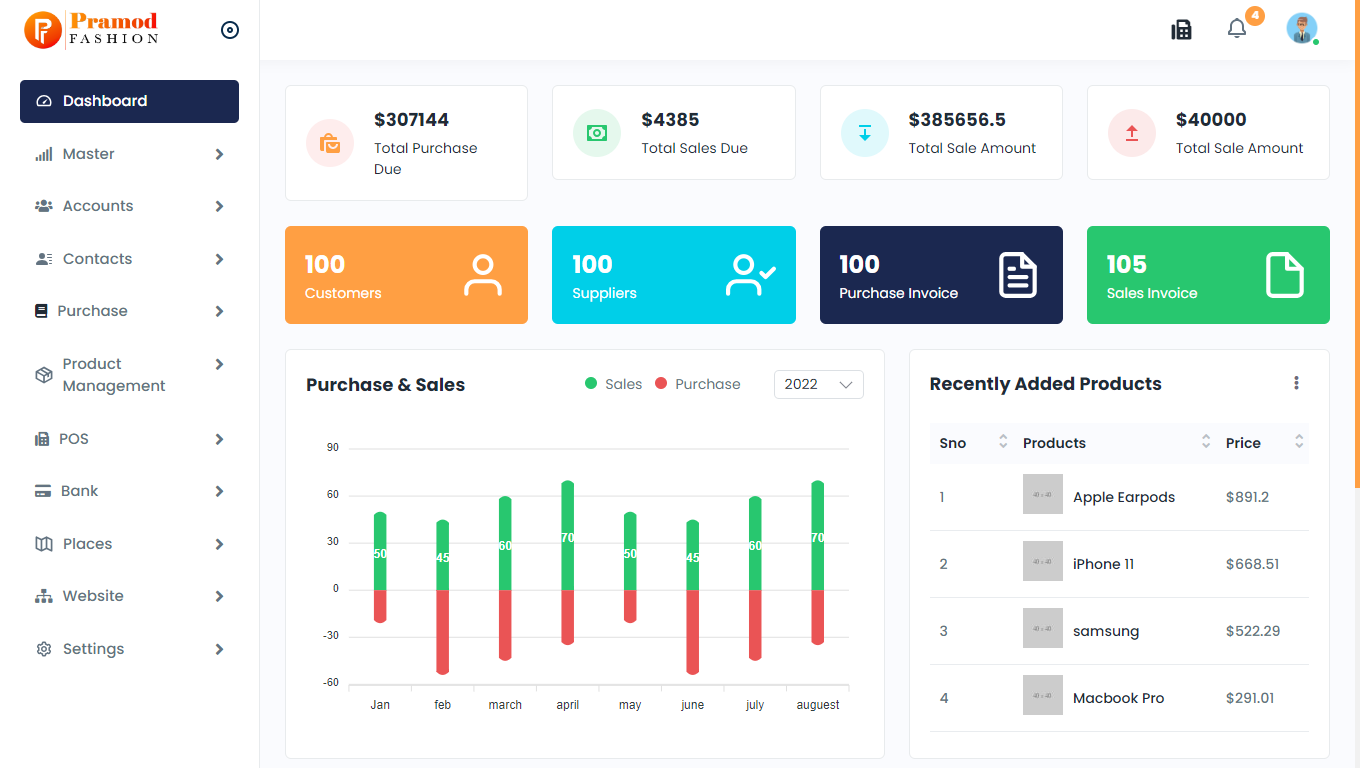This screenshot has height=768, width=1360.
Task: Click the samsung product name
Action: [x=1106, y=631]
